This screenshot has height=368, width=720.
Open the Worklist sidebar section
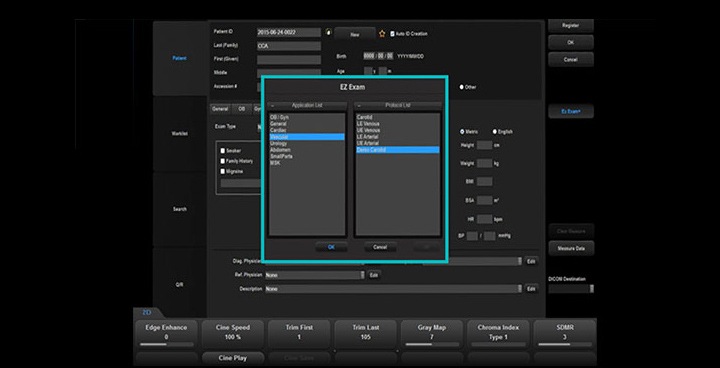pyautogui.click(x=180, y=134)
